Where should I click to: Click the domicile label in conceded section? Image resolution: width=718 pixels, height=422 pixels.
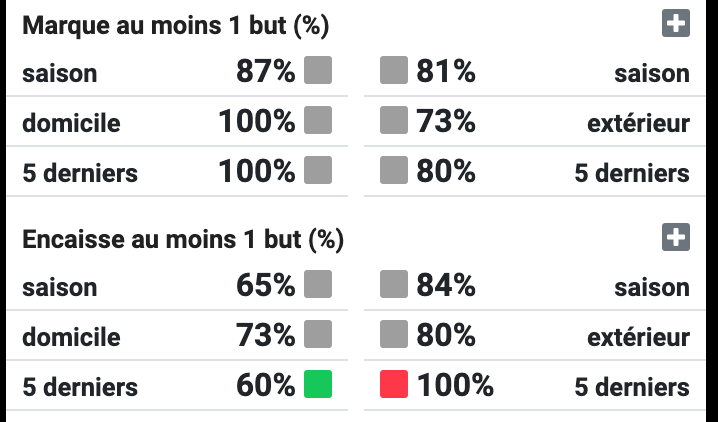click(71, 337)
